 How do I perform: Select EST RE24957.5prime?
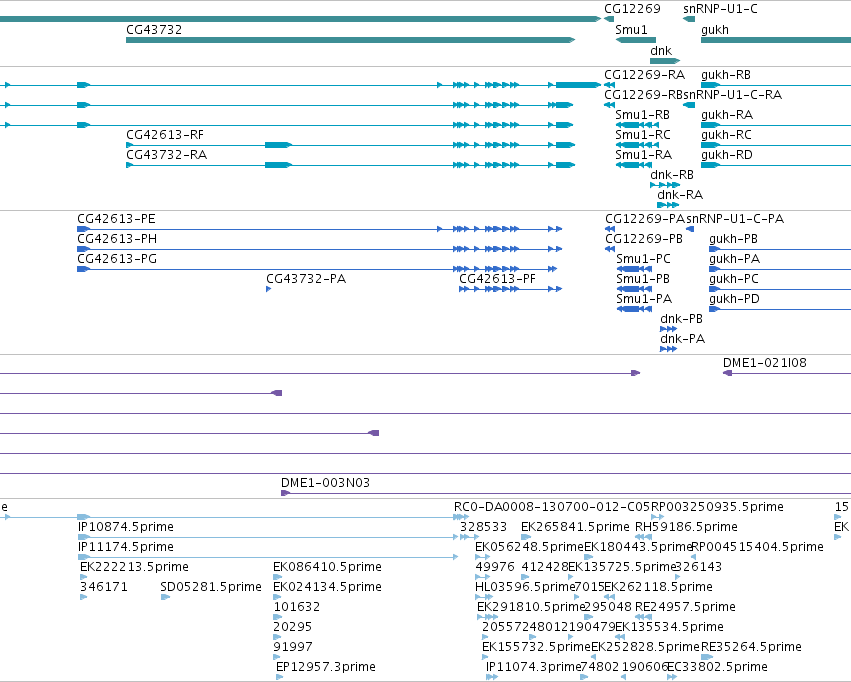click(644, 617)
